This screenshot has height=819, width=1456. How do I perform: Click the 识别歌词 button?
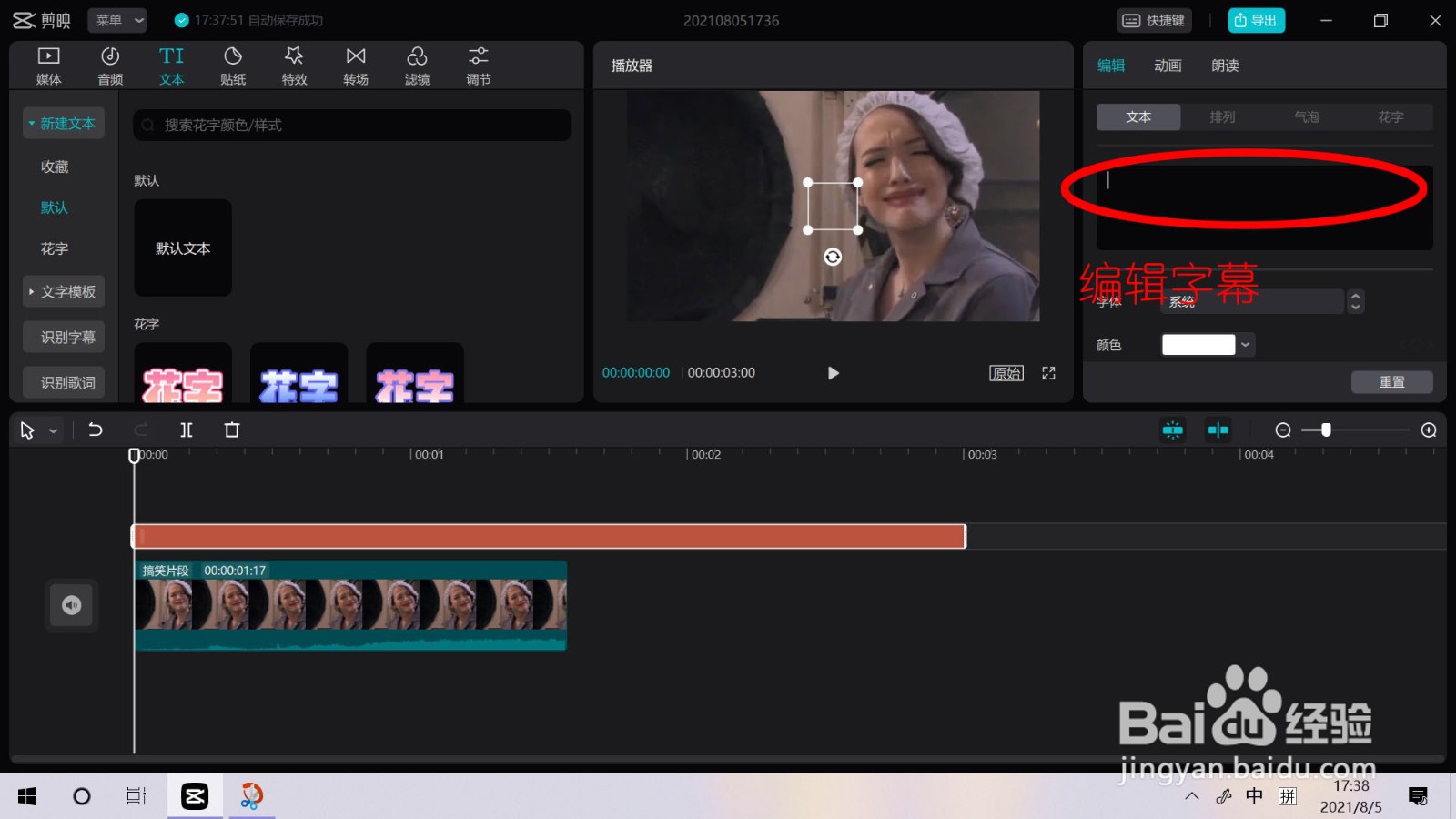point(65,382)
